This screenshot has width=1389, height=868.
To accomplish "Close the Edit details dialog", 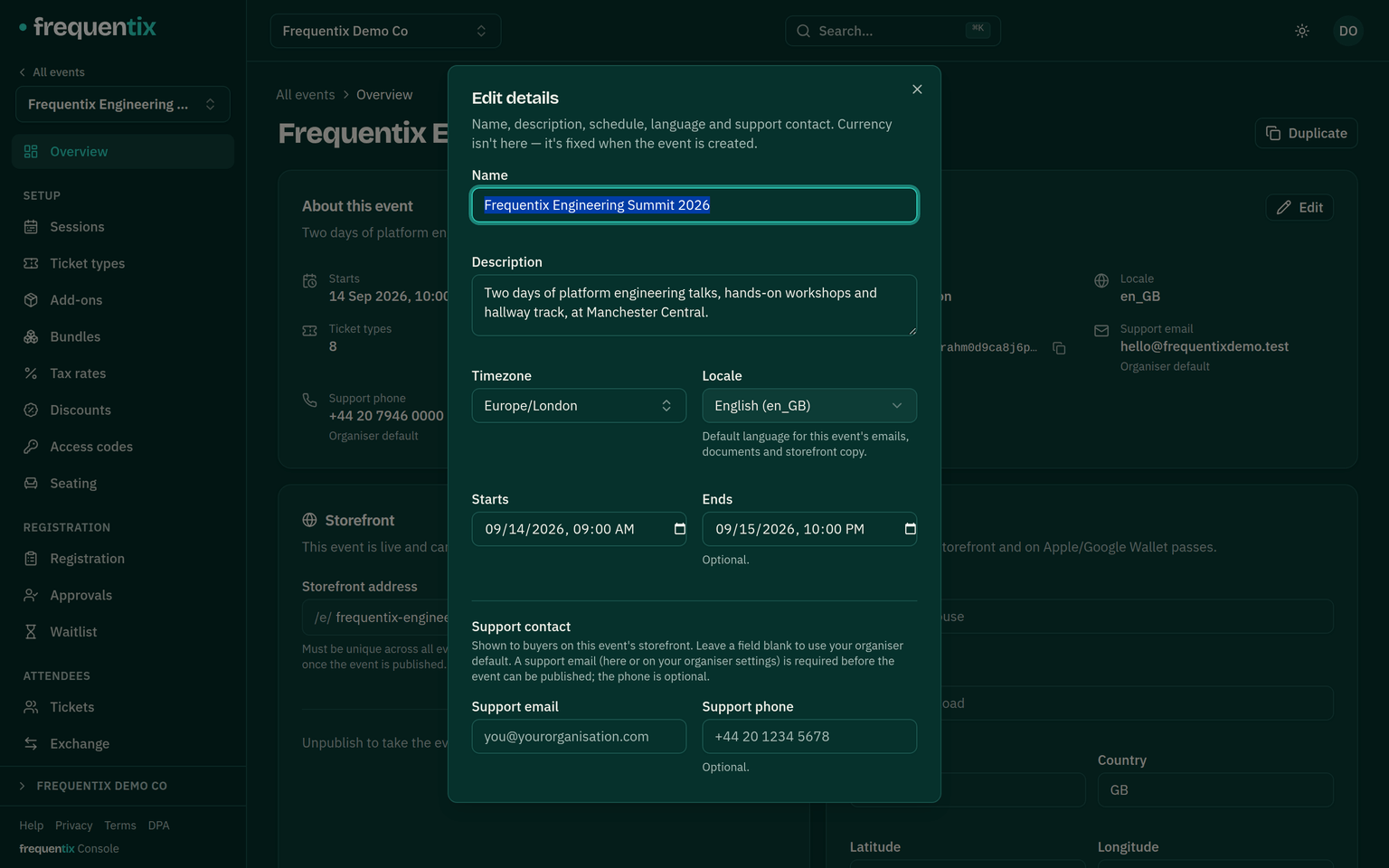I will click(917, 90).
